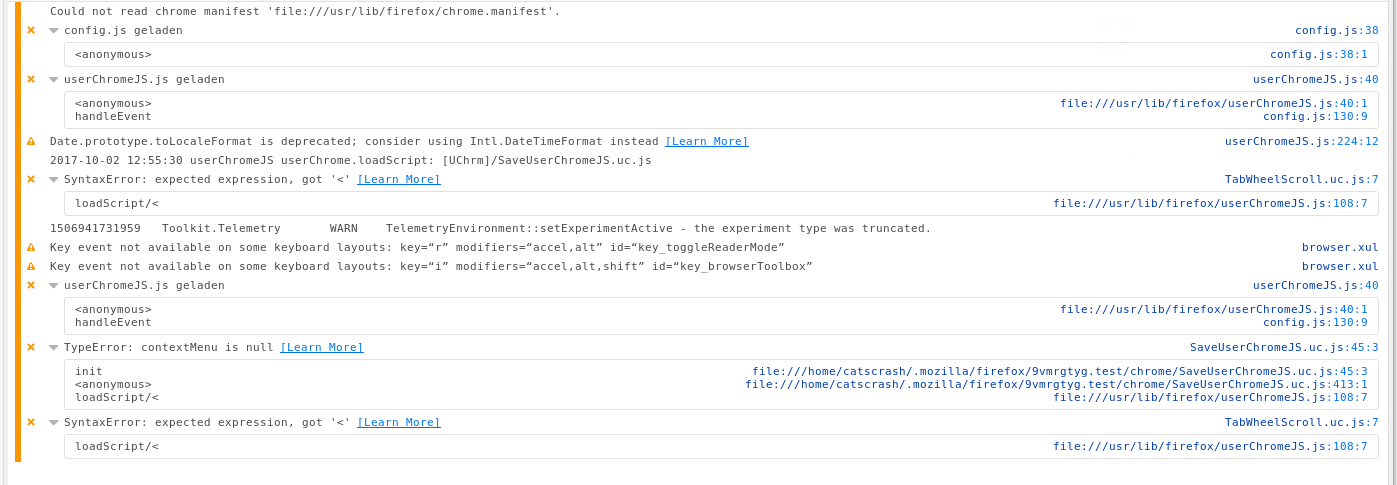Viewport: 1397px width, 485px height.
Task: Open browser.xul link on key_toggleReaderMode row
Action: [1339, 247]
